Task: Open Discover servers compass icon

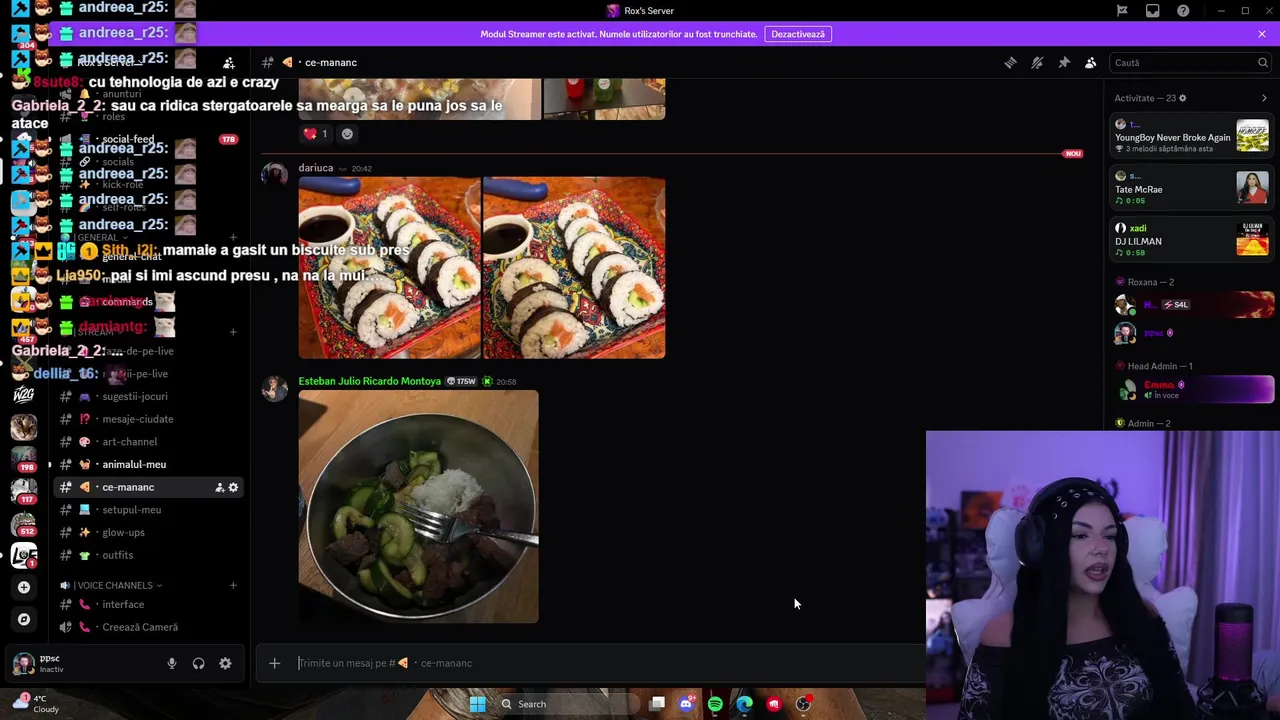Action: point(24,619)
